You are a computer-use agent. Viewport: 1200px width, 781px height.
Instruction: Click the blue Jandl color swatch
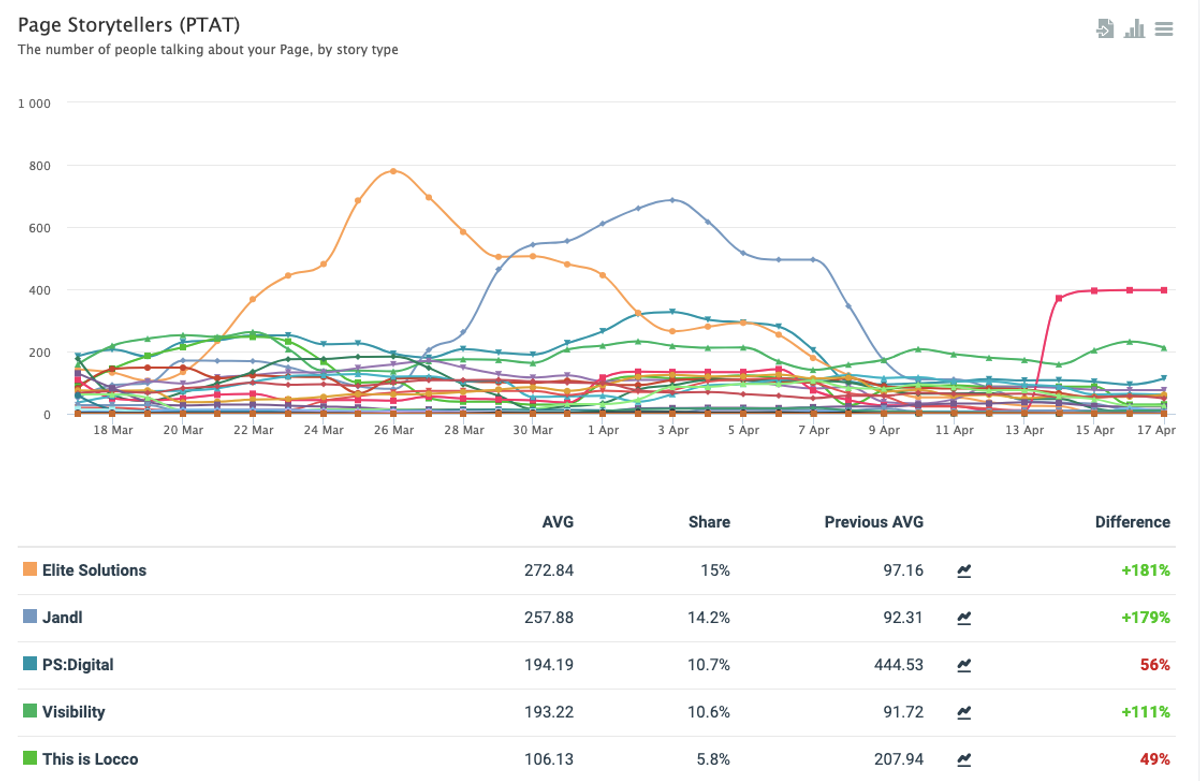[30, 617]
